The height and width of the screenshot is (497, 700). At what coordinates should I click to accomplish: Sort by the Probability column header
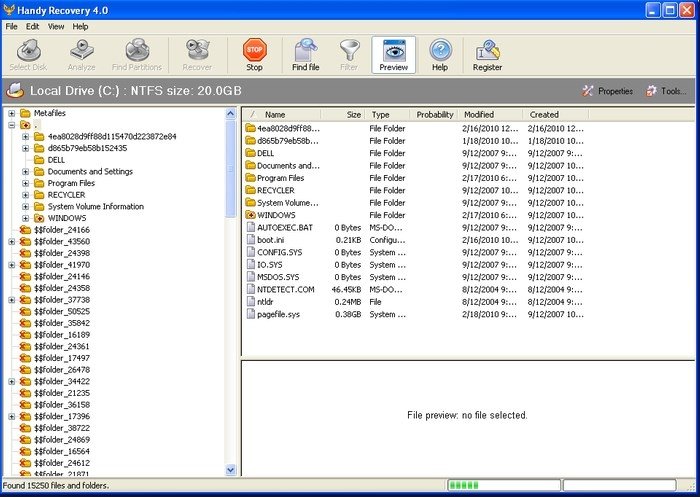tap(435, 115)
